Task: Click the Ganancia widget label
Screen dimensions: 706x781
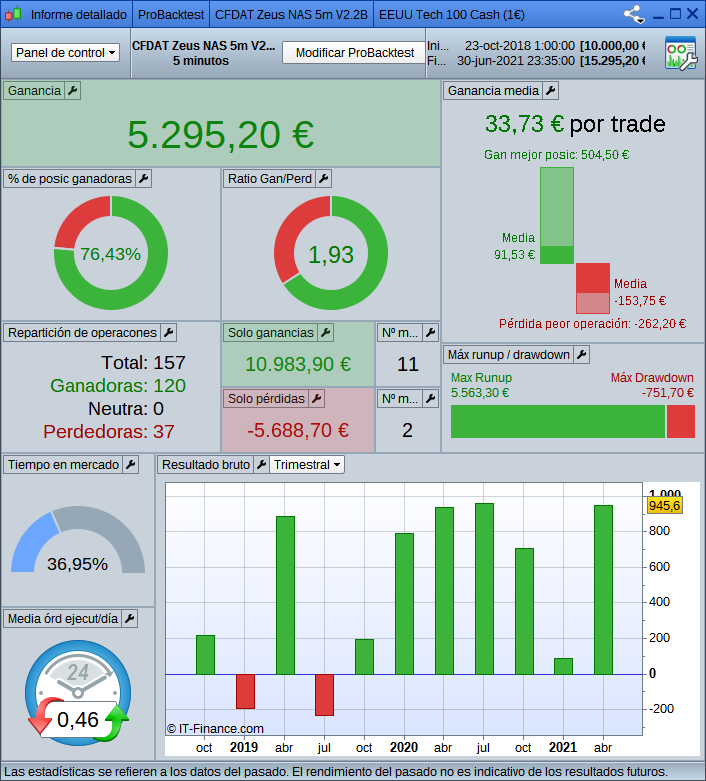Action: tap(34, 91)
